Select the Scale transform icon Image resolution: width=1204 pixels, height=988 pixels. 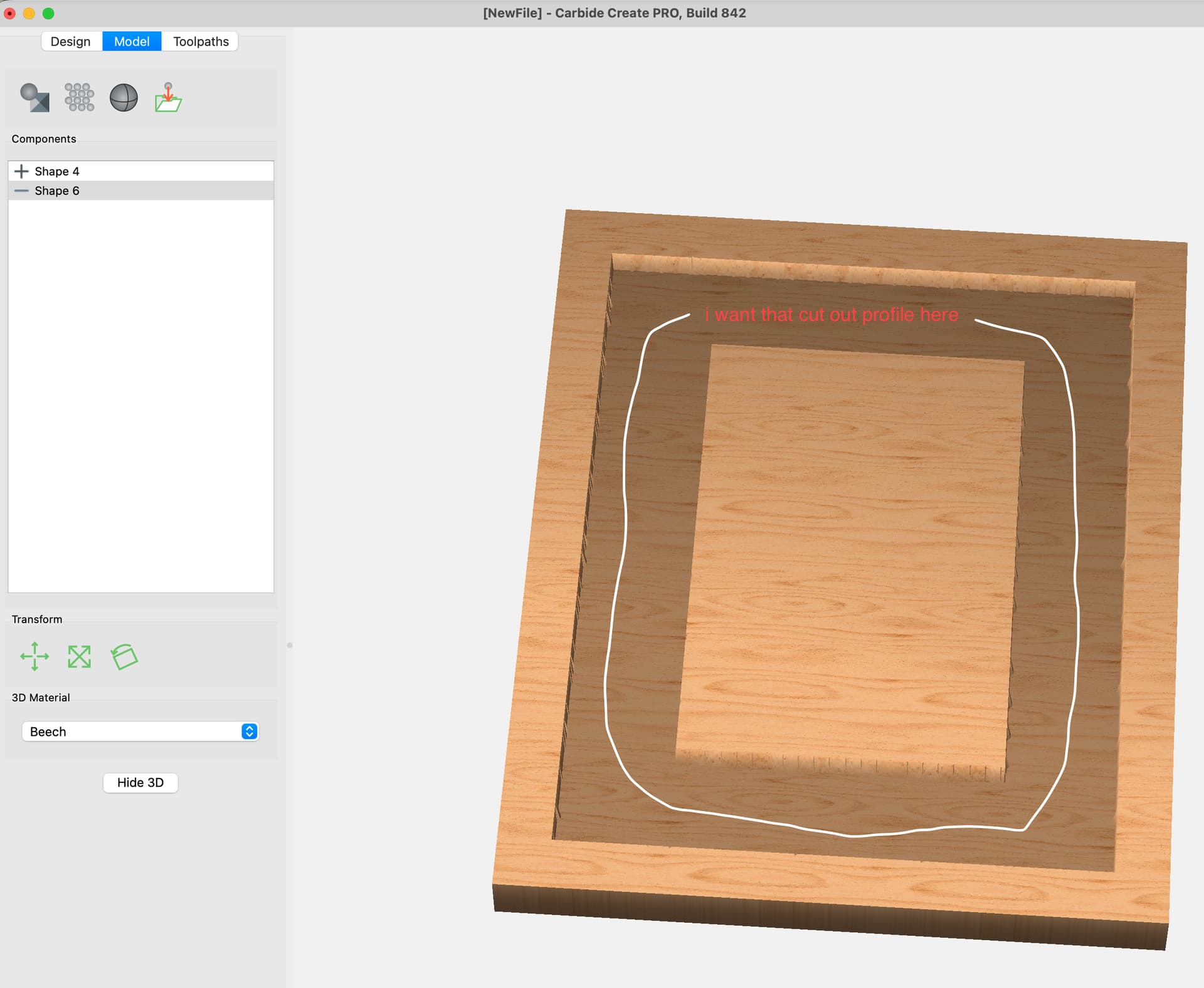pyautogui.click(x=79, y=656)
